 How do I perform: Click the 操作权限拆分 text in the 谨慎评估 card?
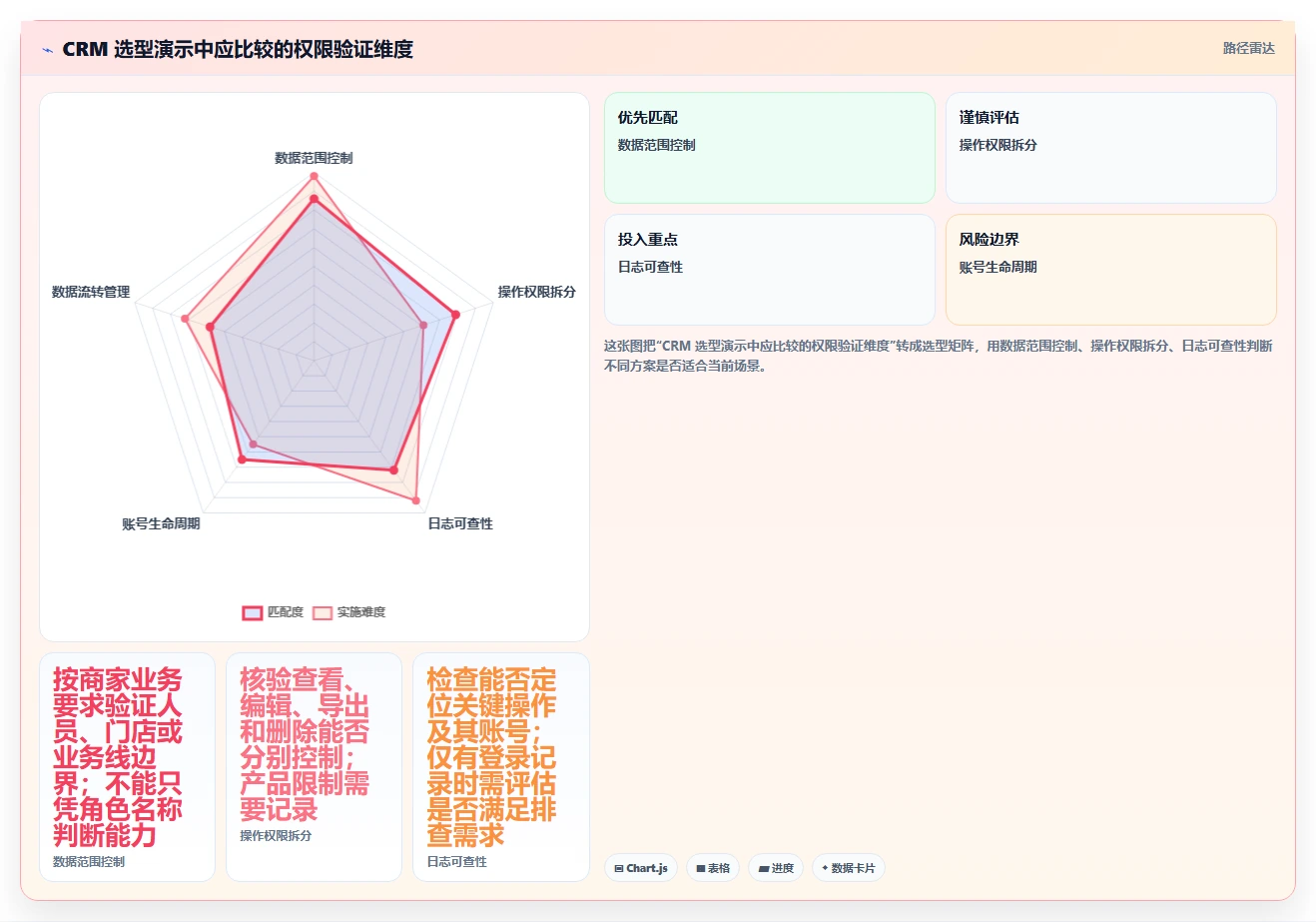(x=998, y=145)
